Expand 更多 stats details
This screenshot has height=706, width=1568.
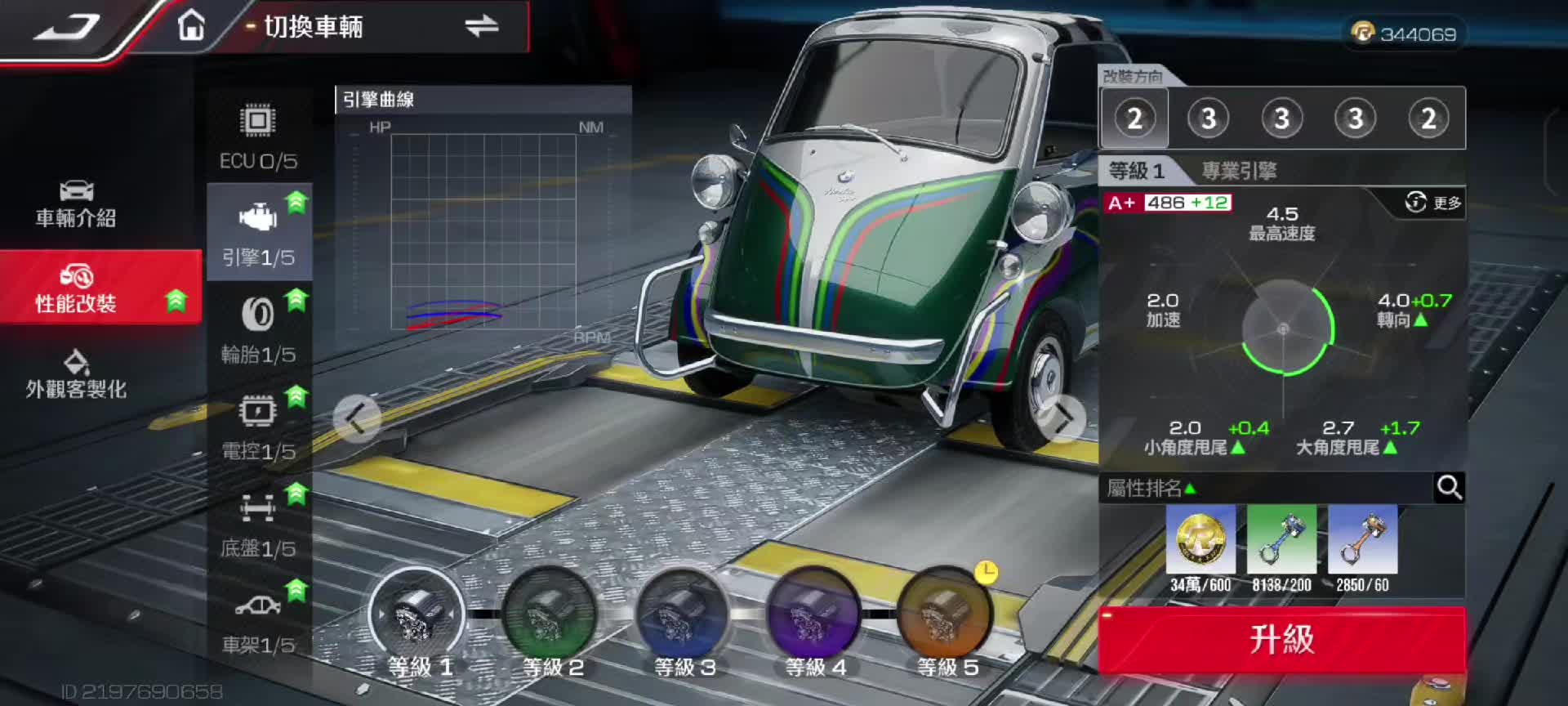1433,203
